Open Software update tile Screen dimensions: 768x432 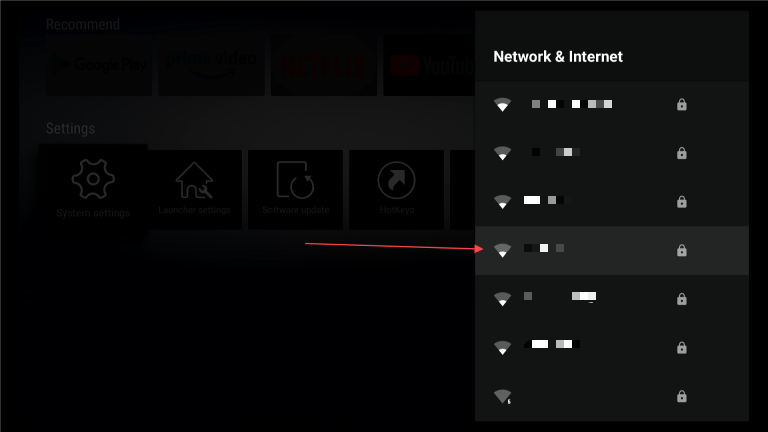pyautogui.click(x=295, y=190)
